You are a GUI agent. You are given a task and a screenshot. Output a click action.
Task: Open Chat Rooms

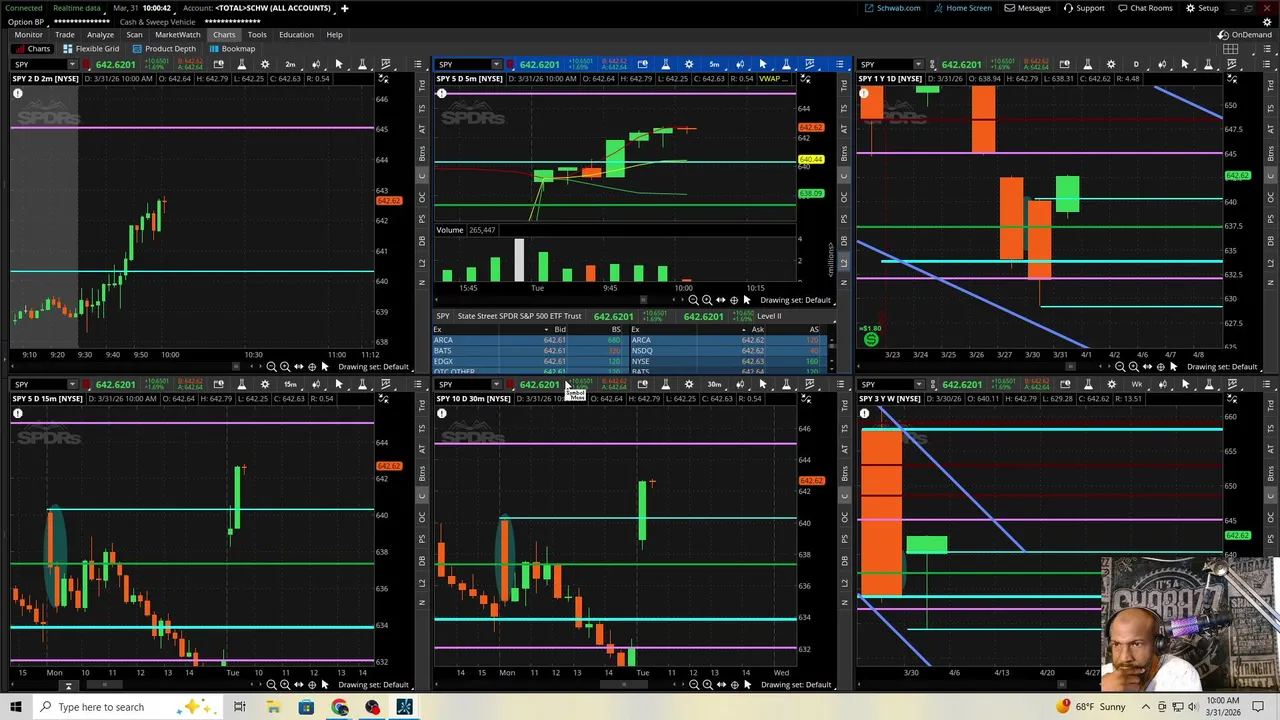point(1145,8)
